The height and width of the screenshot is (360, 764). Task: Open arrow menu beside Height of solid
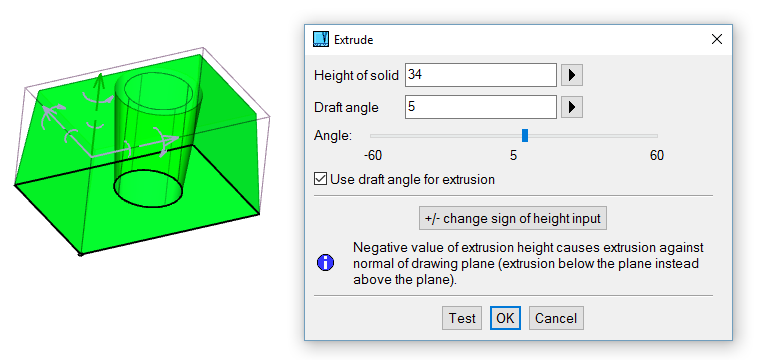click(x=572, y=75)
